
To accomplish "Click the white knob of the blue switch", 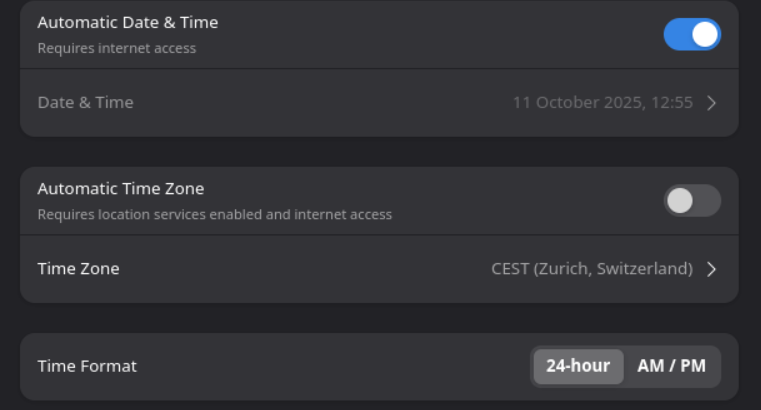I will pyautogui.click(x=705, y=34).
